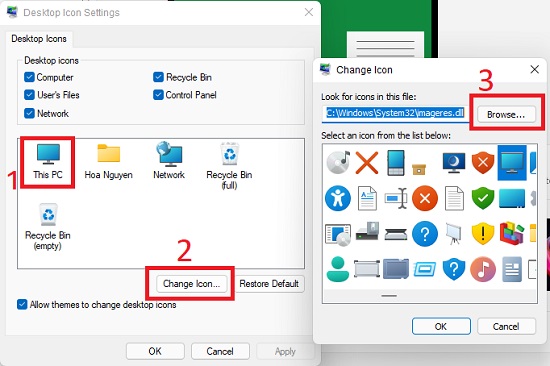Image resolution: width=550 pixels, height=366 pixels.
Task: Select the Recycle Bin (full) icon
Action: tap(229, 166)
